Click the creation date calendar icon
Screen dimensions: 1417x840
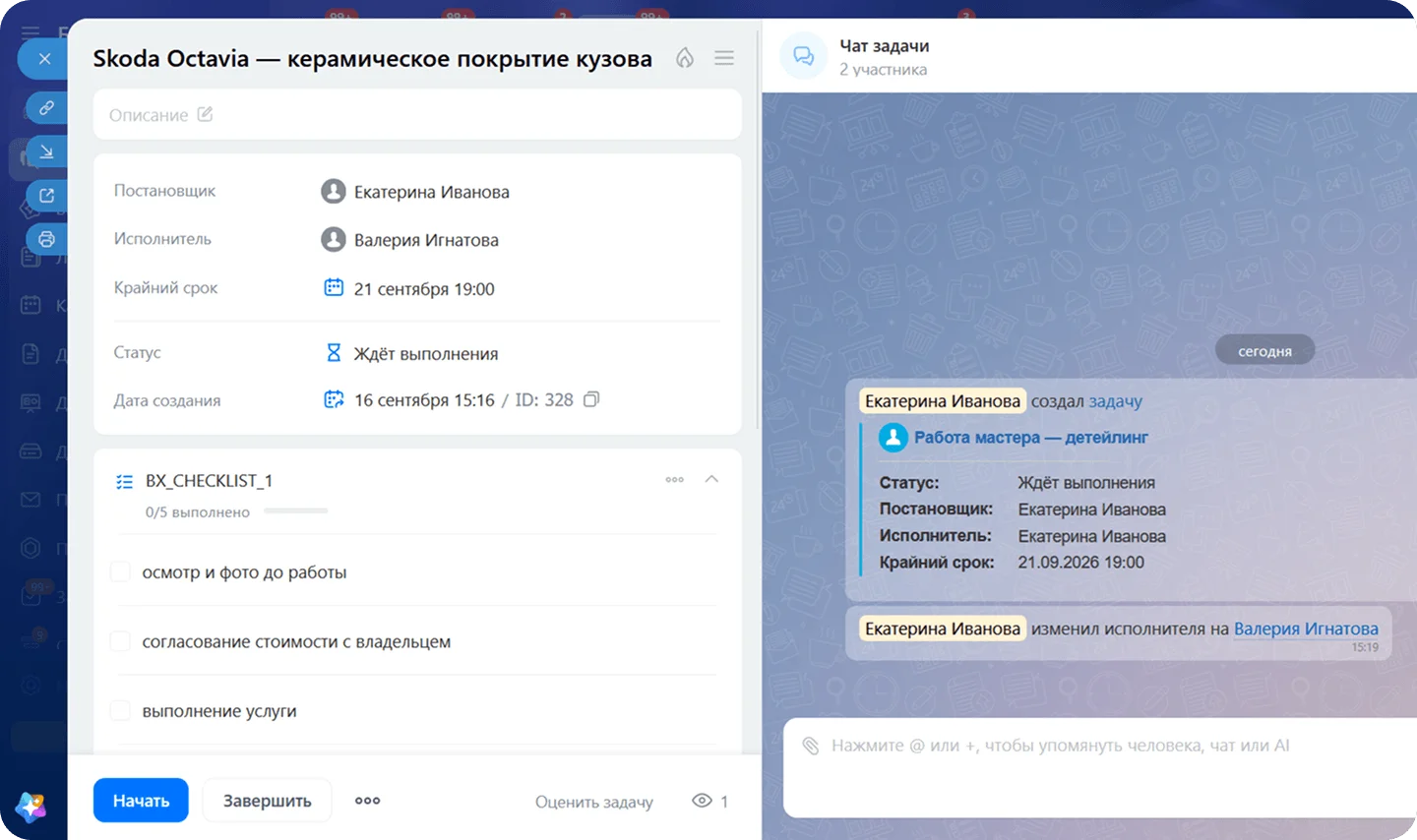[x=334, y=399]
